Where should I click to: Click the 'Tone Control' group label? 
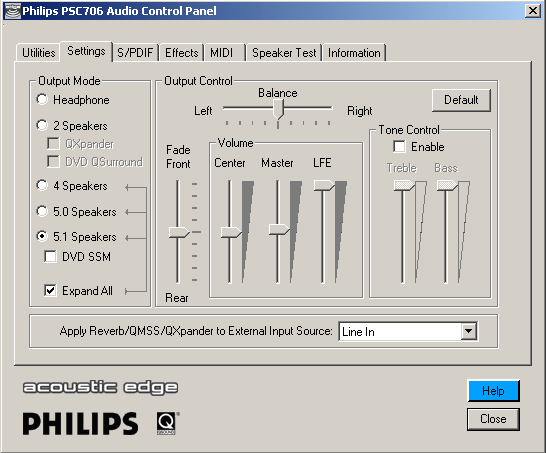[409, 130]
